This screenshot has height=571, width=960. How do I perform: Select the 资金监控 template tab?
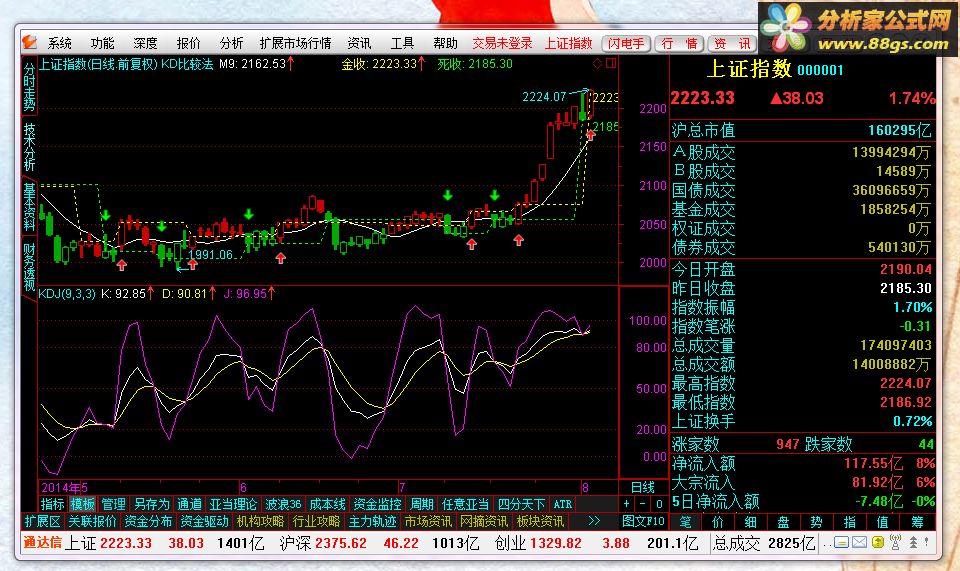[378, 504]
